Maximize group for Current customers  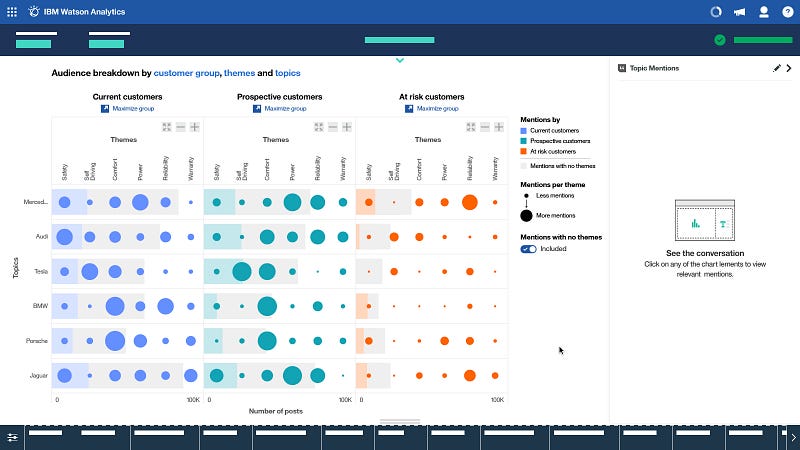click(128, 109)
